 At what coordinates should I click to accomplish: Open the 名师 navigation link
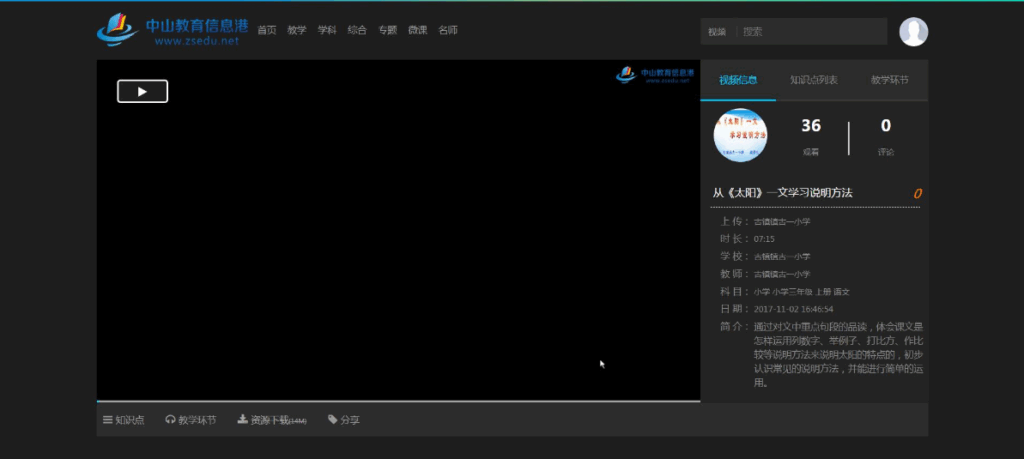pos(448,31)
